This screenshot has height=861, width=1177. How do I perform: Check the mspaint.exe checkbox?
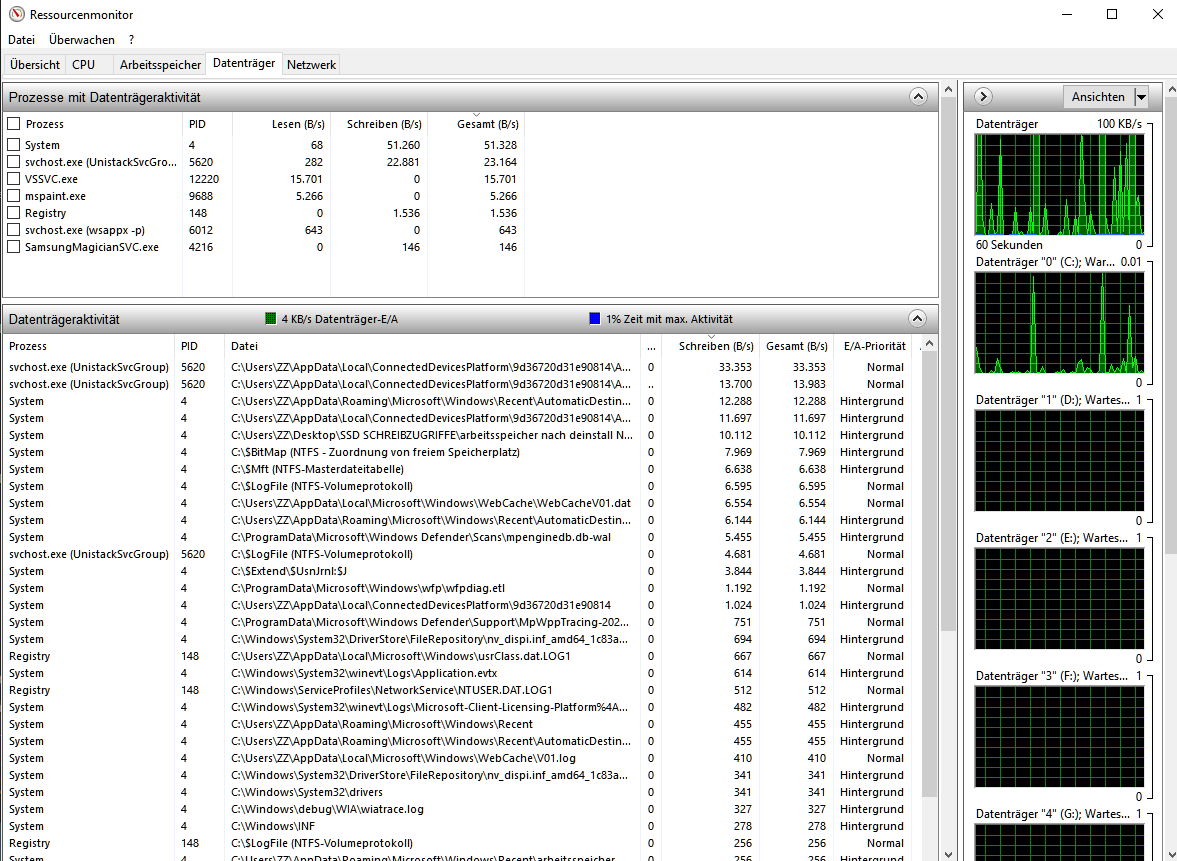coord(14,196)
